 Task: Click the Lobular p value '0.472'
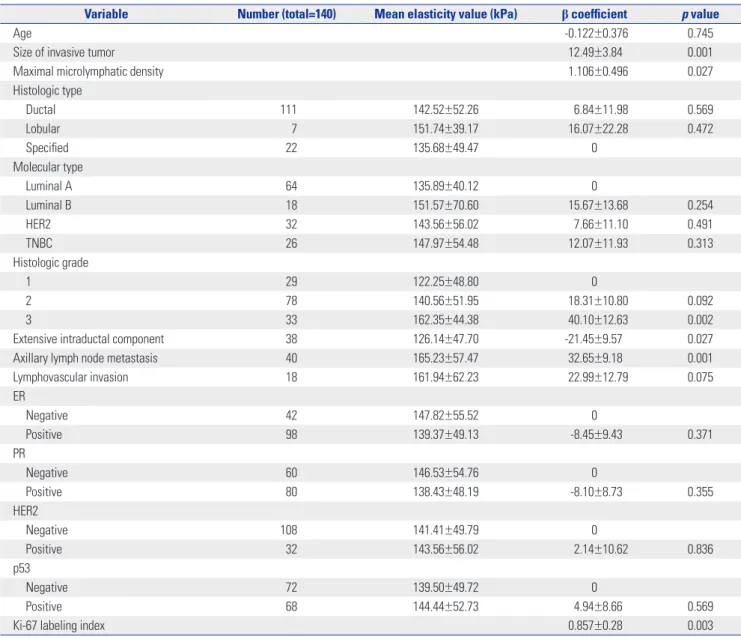click(700, 129)
